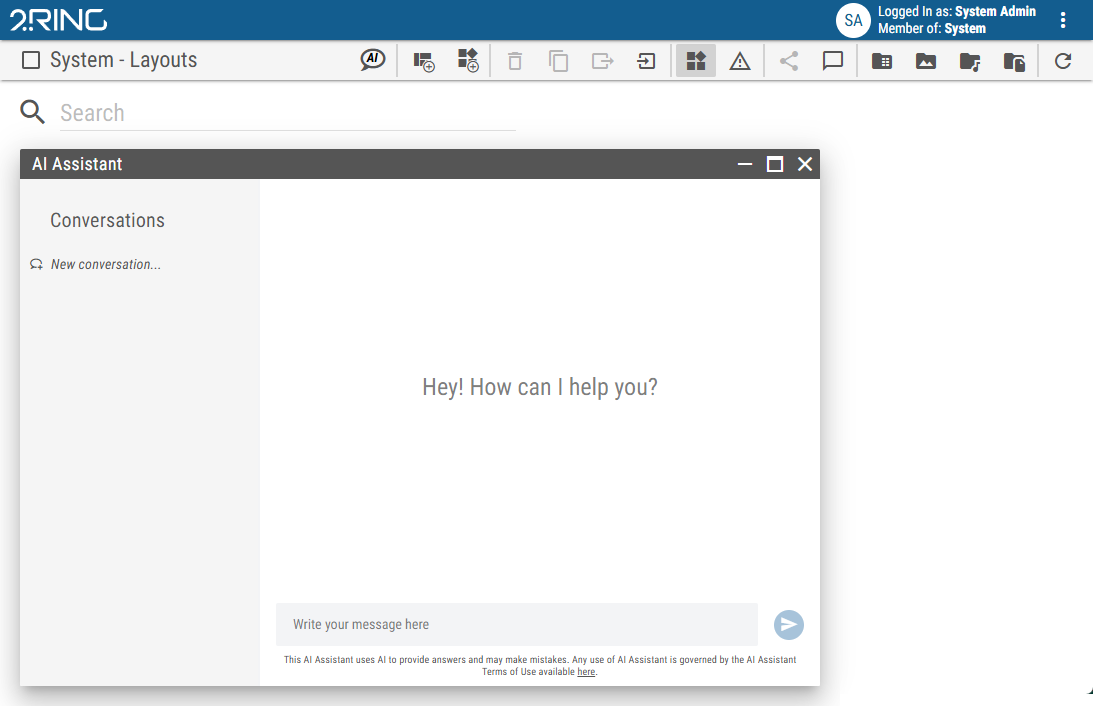Import layouts
The image size is (1093, 706).
(x=645, y=61)
